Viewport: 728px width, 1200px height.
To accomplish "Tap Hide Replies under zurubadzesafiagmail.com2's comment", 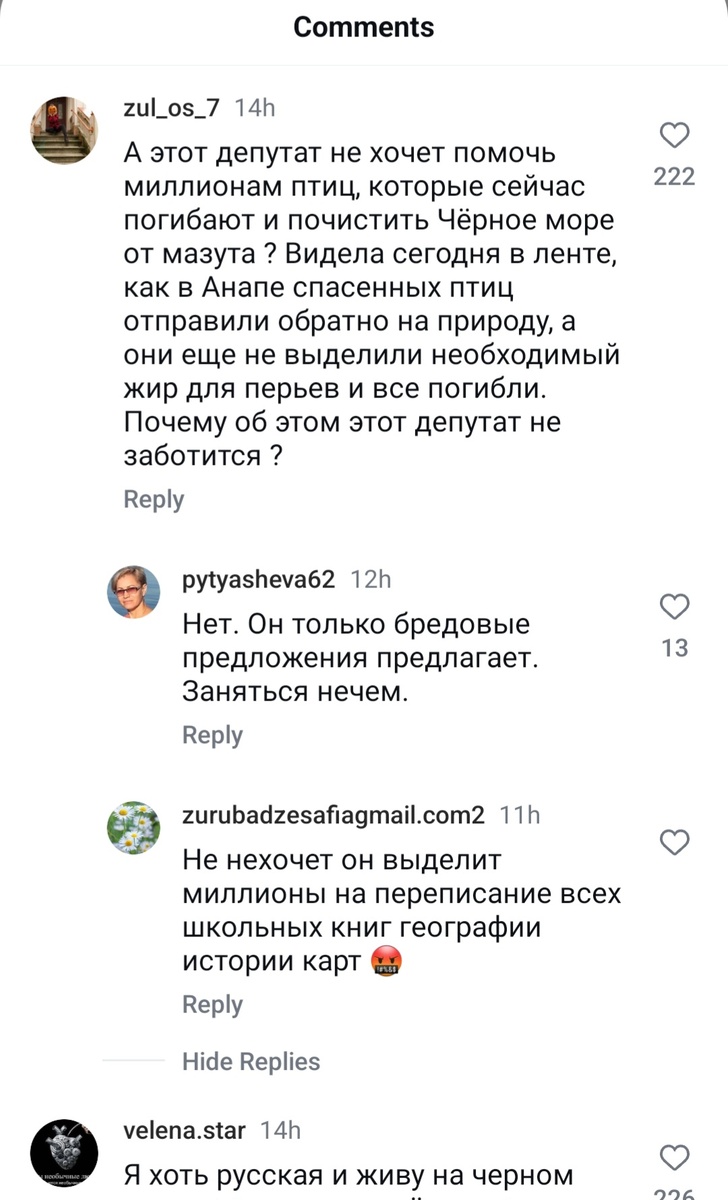I will [251, 1061].
